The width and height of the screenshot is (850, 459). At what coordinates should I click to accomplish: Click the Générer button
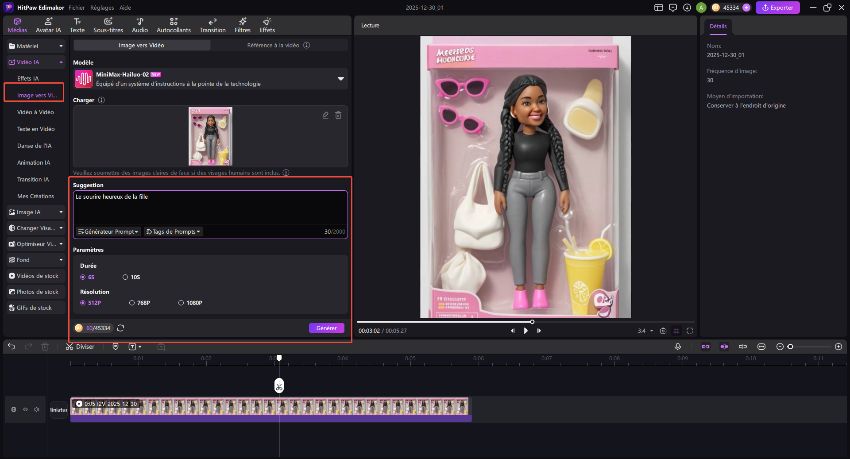[326, 327]
